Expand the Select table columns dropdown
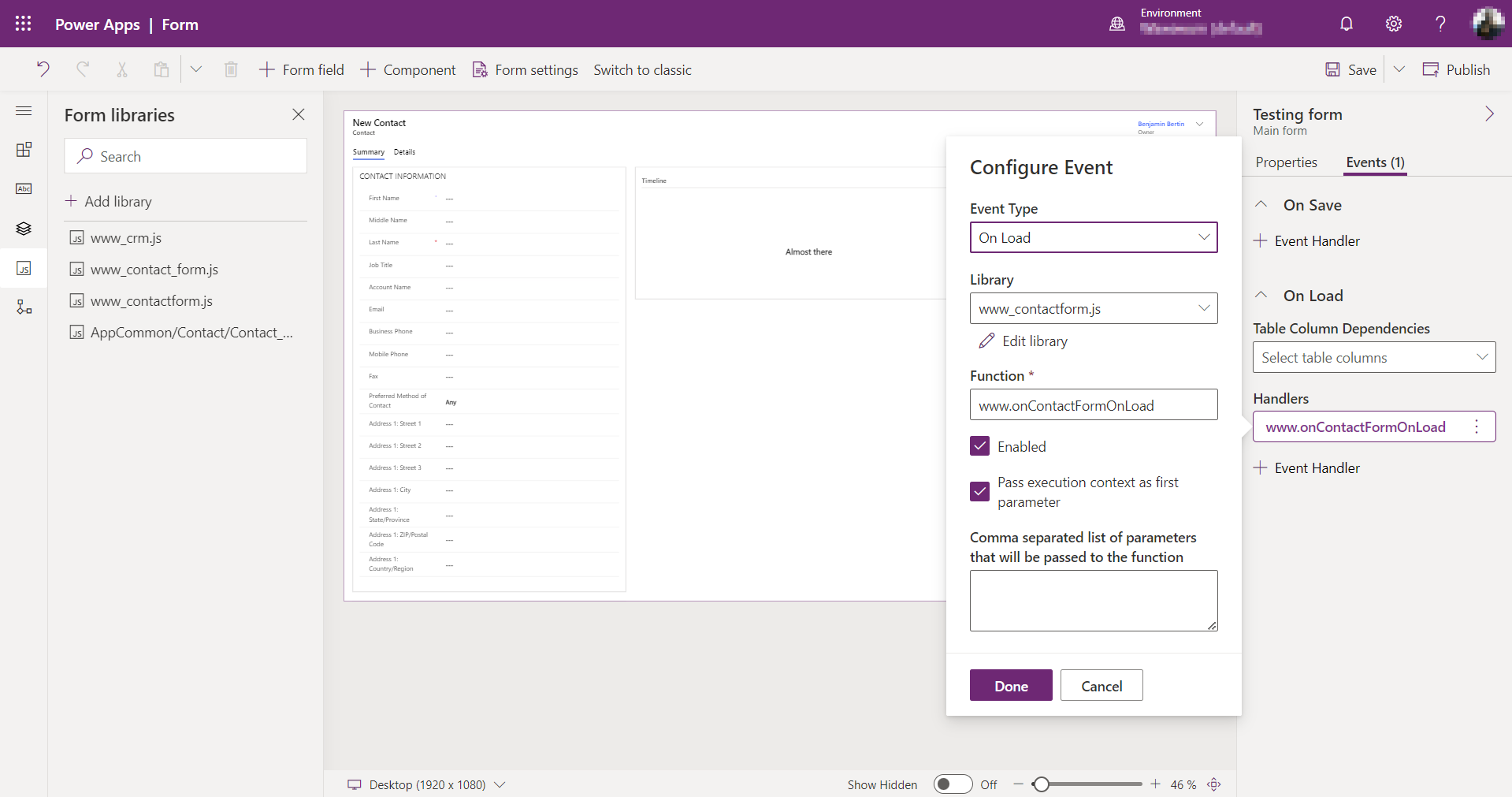The image size is (1512, 797). coord(1373,357)
